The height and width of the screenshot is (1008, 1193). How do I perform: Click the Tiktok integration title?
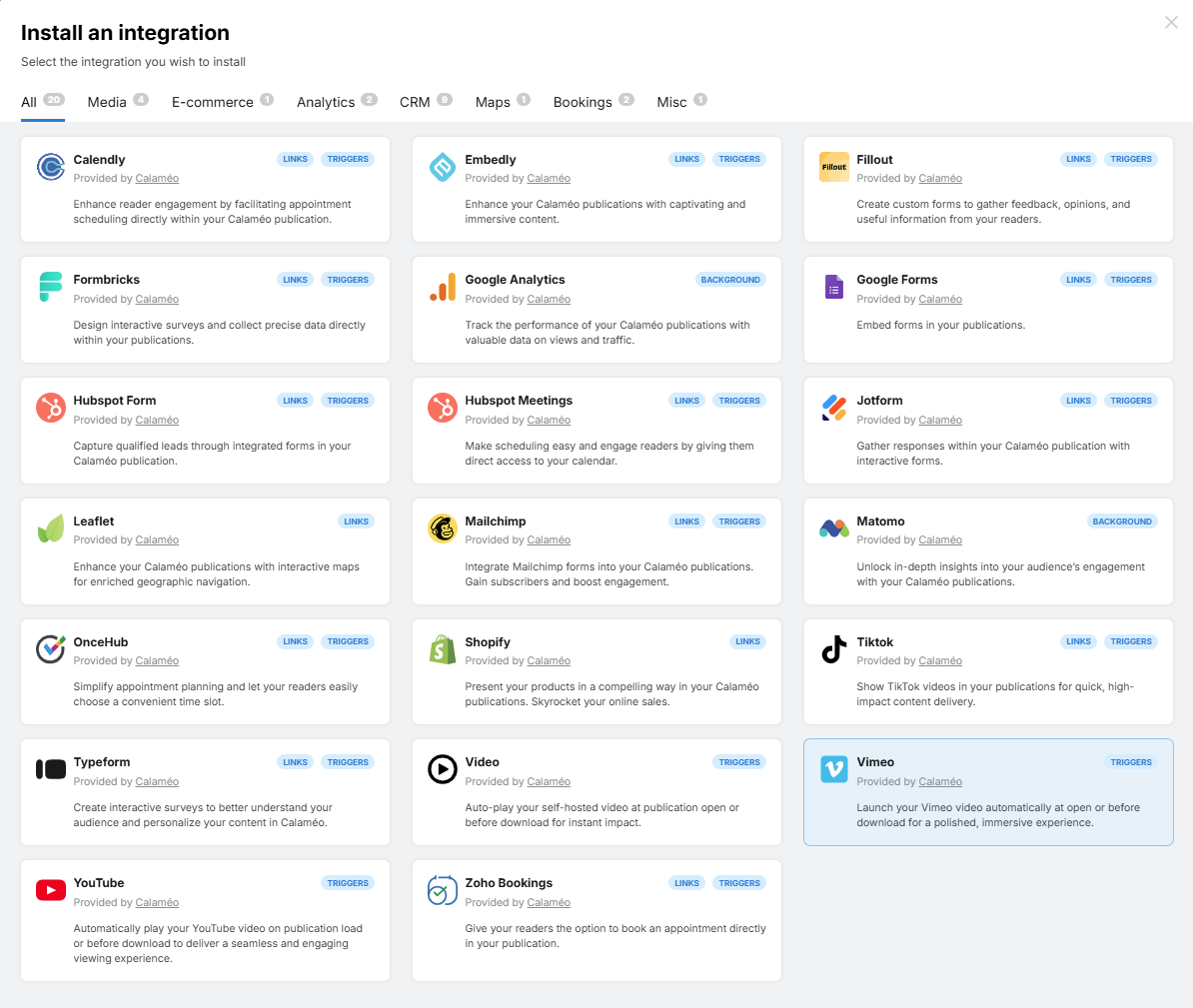click(875, 642)
